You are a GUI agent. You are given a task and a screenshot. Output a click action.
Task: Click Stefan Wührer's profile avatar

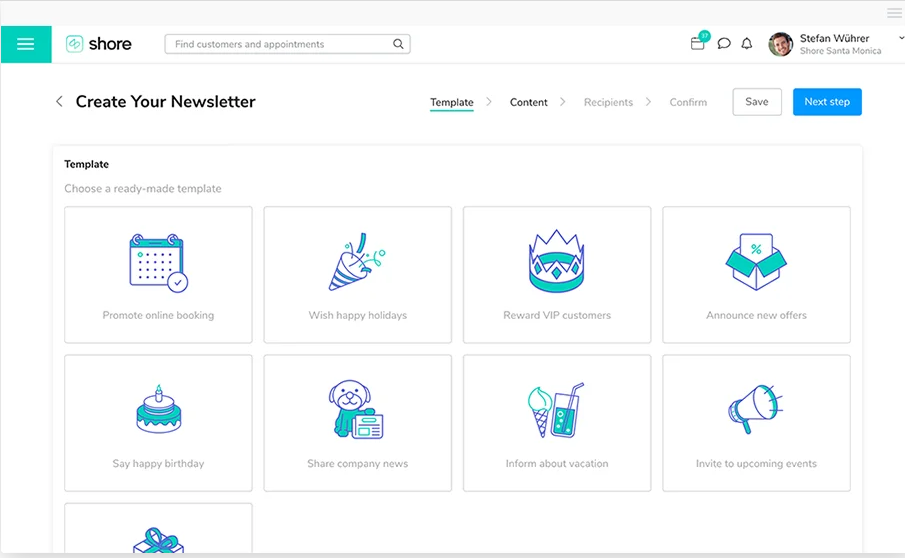tap(780, 44)
